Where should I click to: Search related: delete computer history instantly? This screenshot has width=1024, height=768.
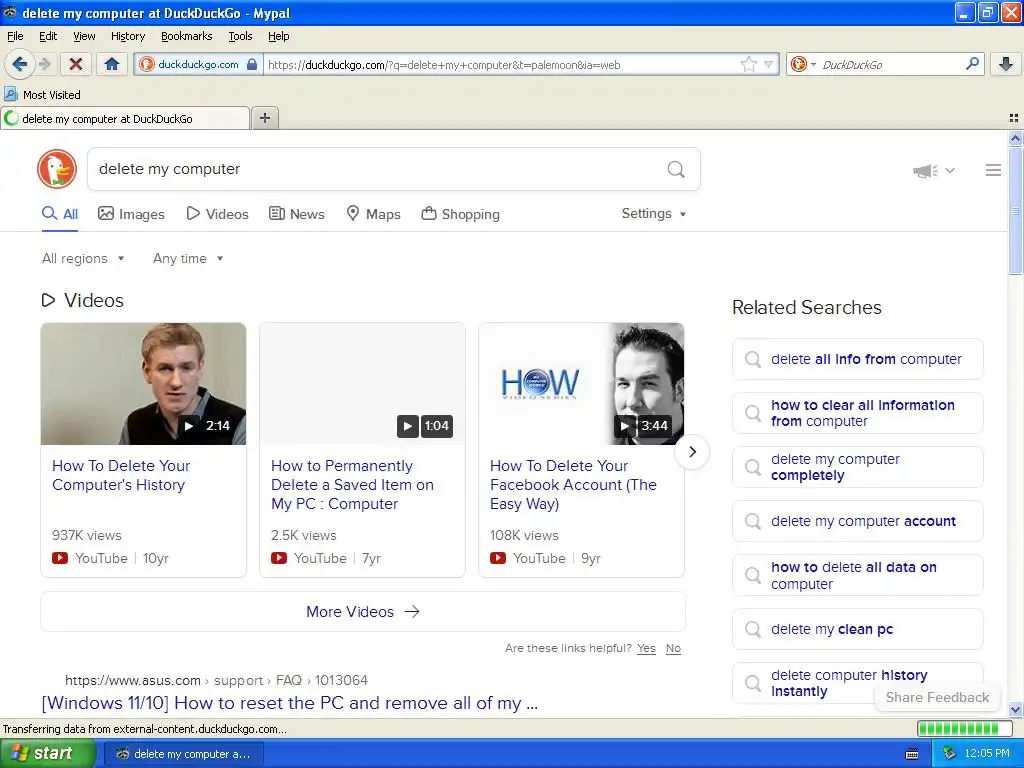[857, 683]
